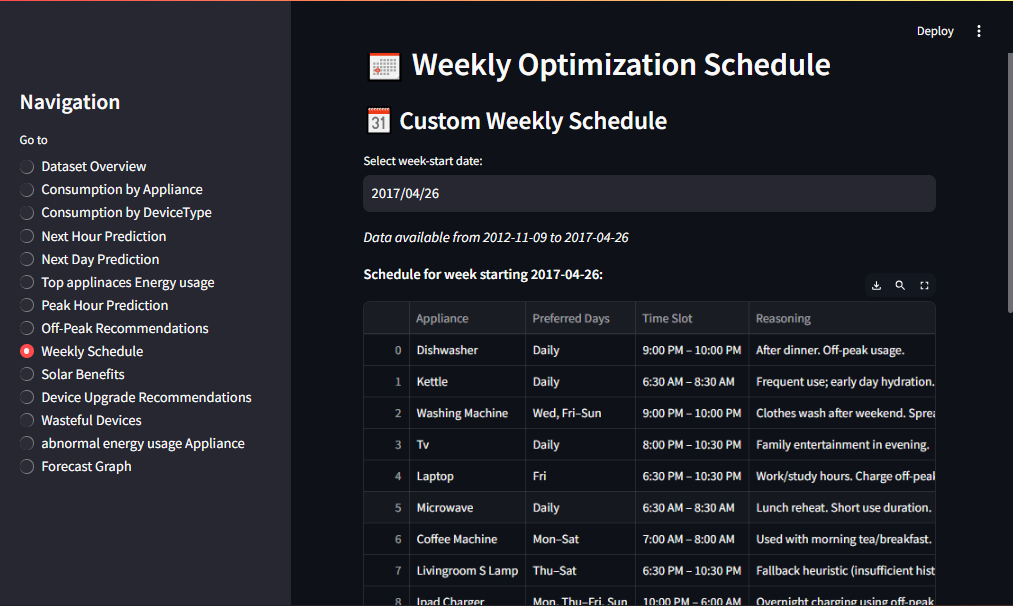Select the Solar Benefits radio button
1013x606 pixels.
[27, 375]
